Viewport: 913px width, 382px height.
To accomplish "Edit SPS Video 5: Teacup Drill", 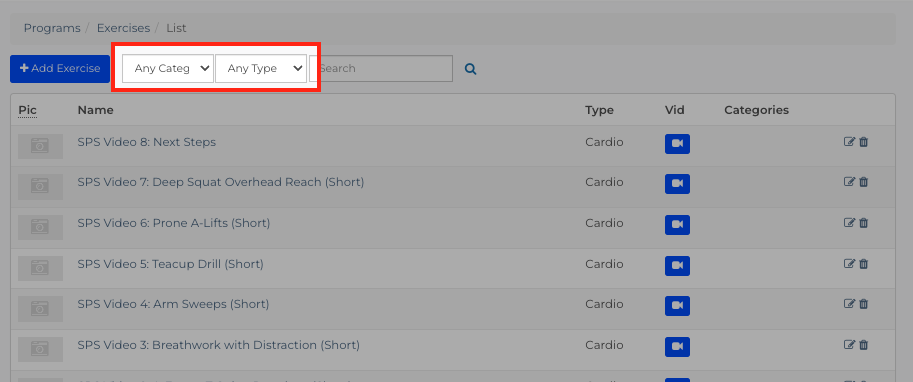I will tap(850, 264).
